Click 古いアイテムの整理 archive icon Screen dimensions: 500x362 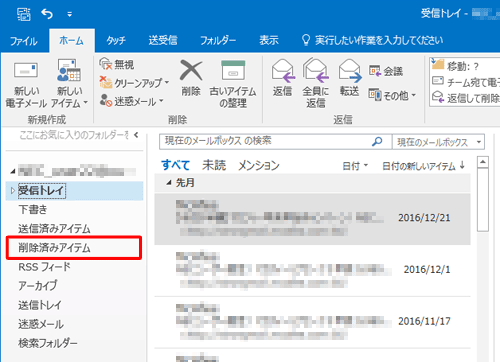(x=233, y=70)
